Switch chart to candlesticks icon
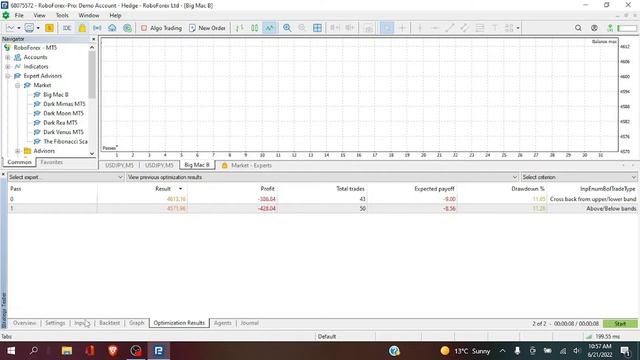Screen dimensions: 640x360 click(254, 28)
